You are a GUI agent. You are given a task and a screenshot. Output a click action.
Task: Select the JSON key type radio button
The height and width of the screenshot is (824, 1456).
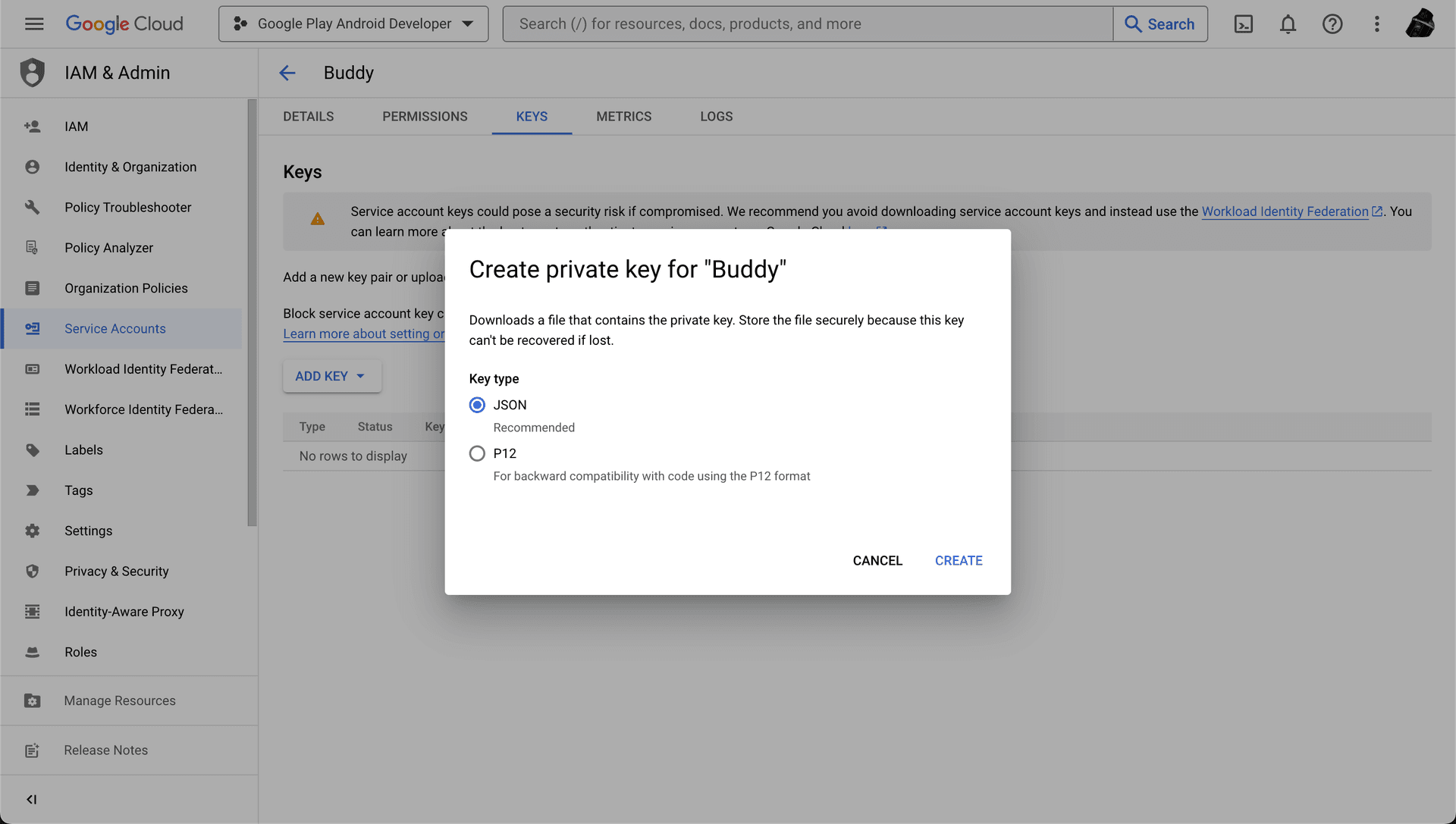tap(477, 405)
